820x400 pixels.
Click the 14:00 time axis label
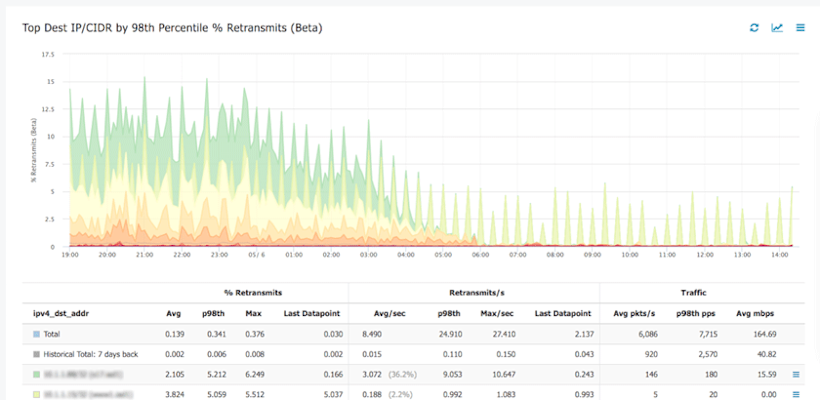779,255
